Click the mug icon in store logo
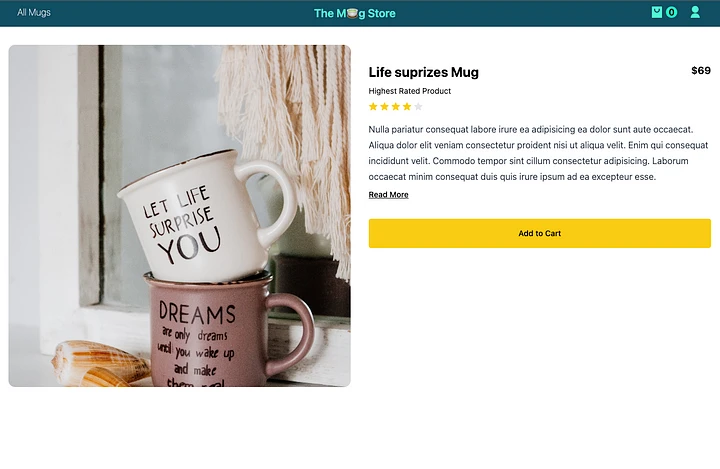Image resolution: width=720 pixels, height=469 pixels. click(x=352, y=13)
